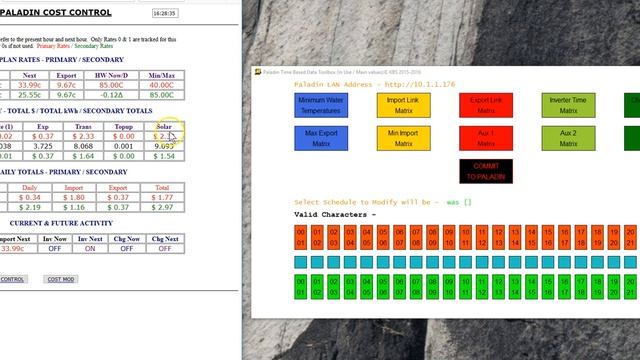Select orange hour box 05 06
The image size is (640, 360).
(x=383, y=237)
